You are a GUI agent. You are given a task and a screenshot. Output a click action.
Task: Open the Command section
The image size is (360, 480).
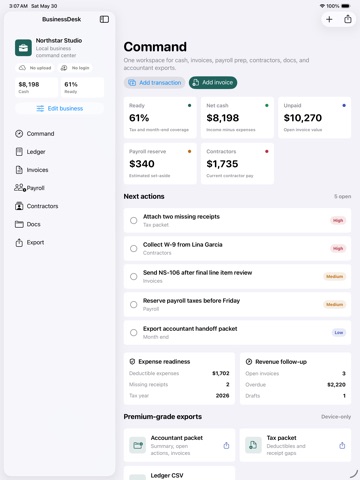tap(59, 134)
